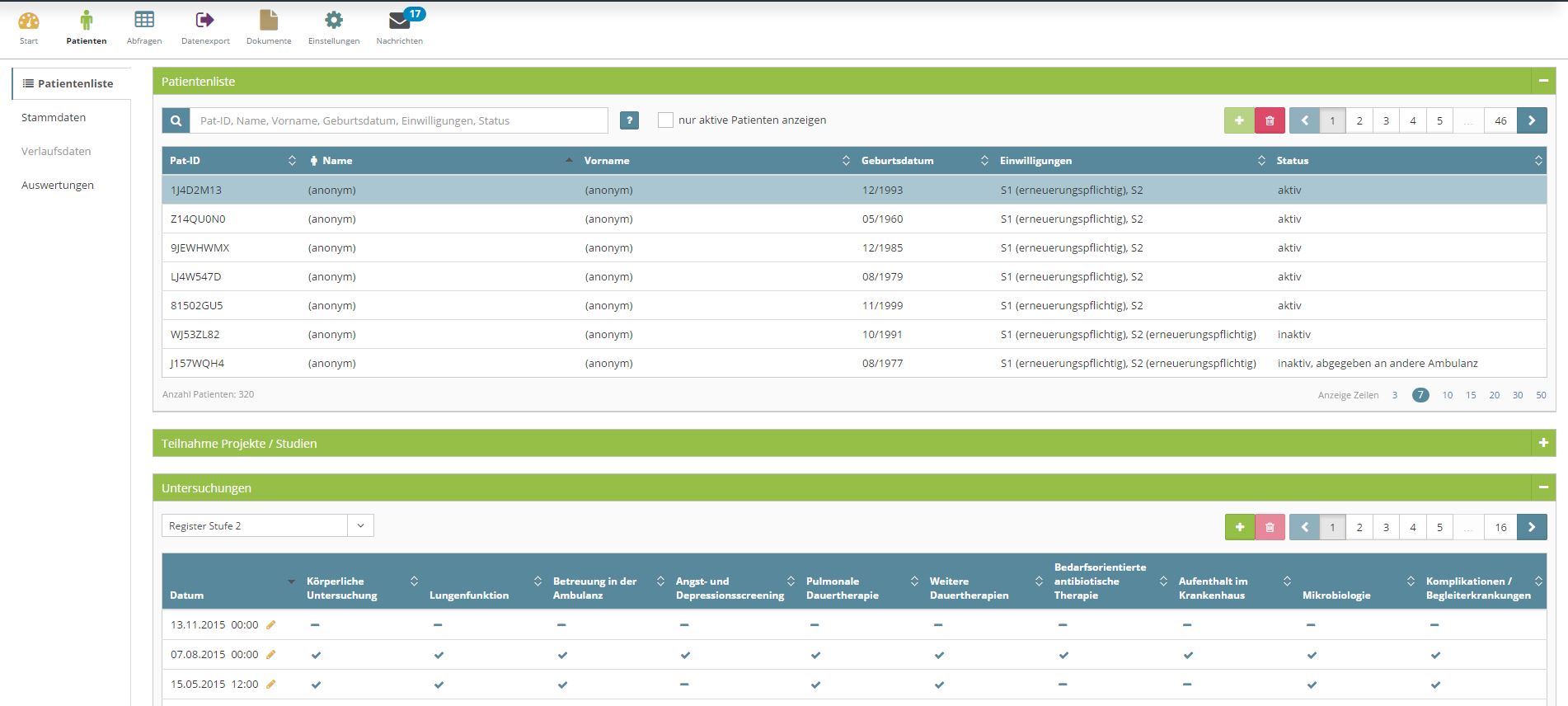Show 50 rows per page
The height and width of the screenshot is (706, 1568).
1541,395
